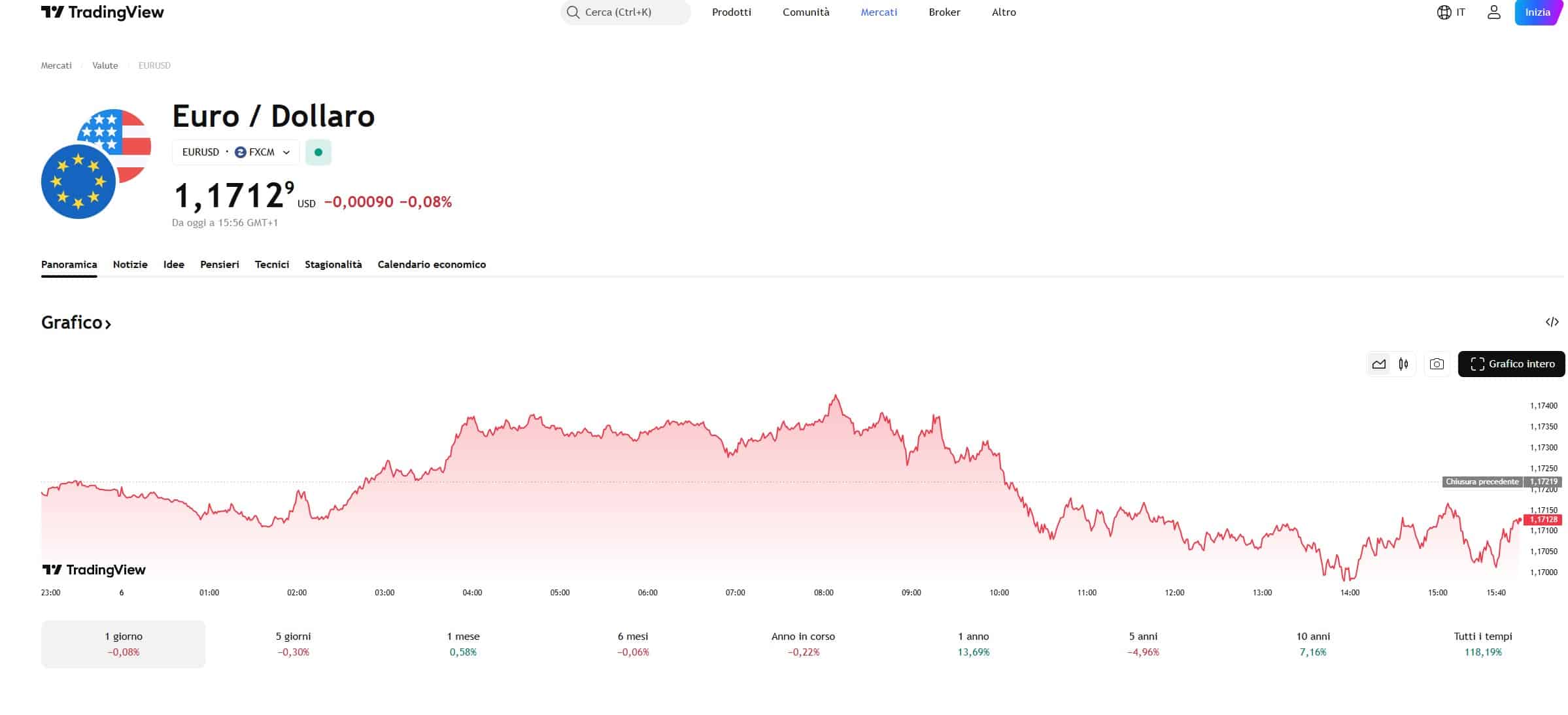
Task: Select the 5 giorni time range
Action: coord(294,644)
